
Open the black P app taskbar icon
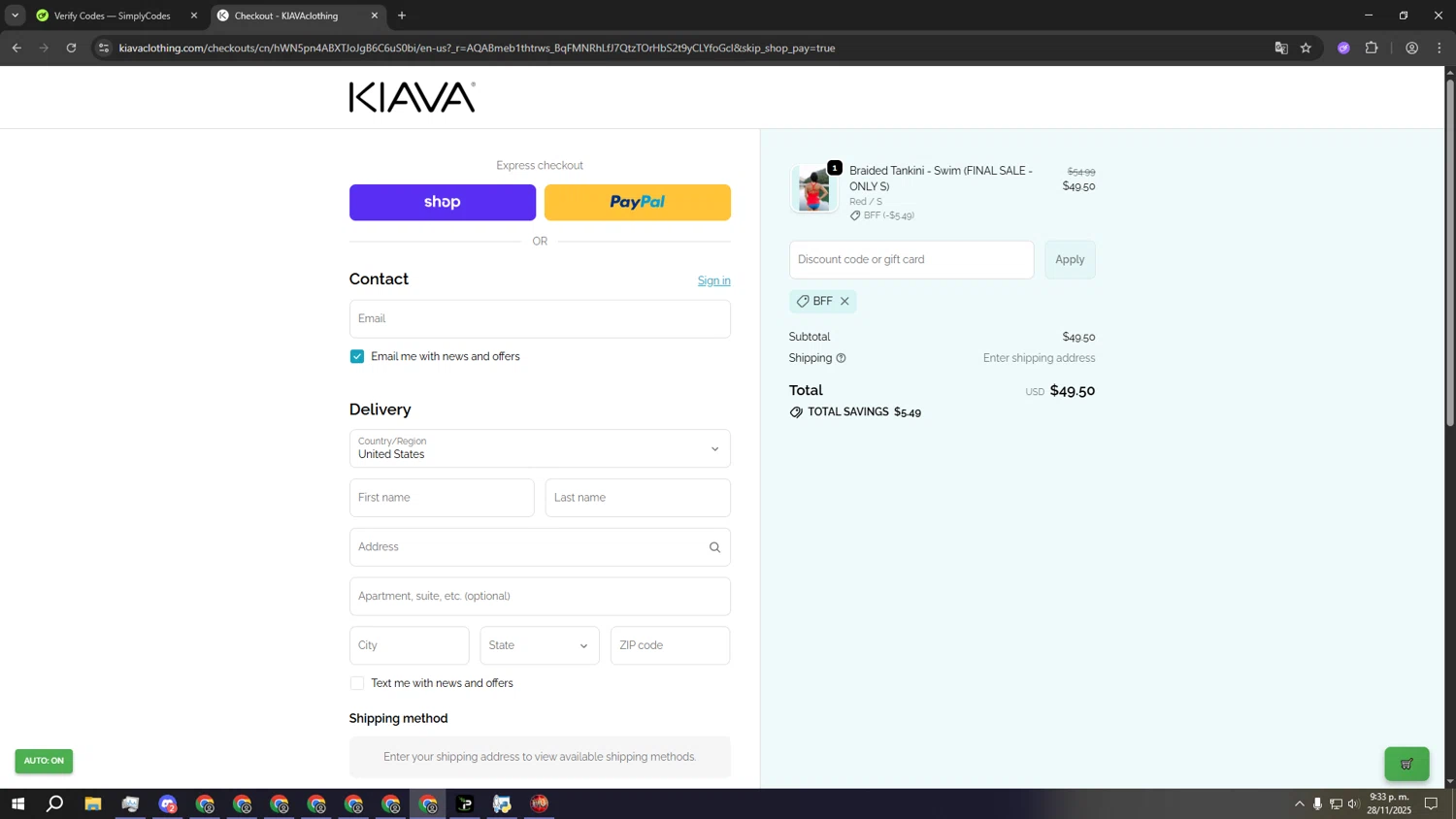pyautogui.click(x=465, y=803)
